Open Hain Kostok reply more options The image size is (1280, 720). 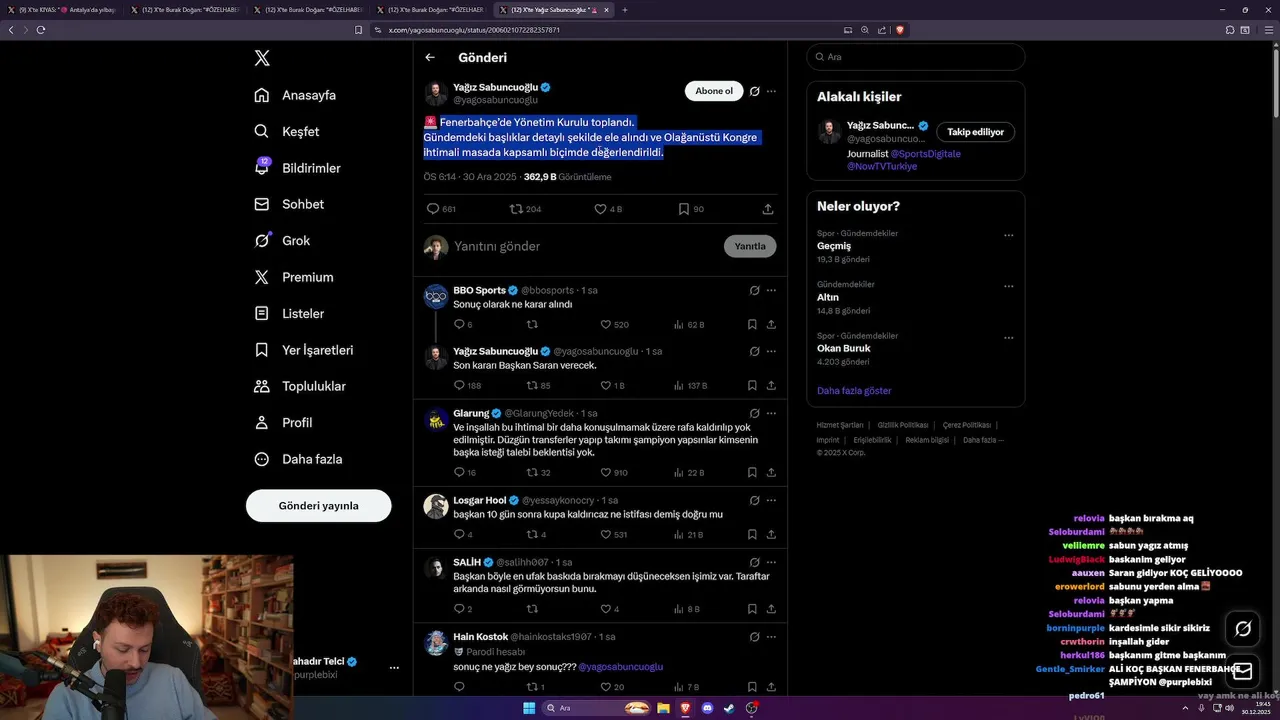tap(771, 637)
